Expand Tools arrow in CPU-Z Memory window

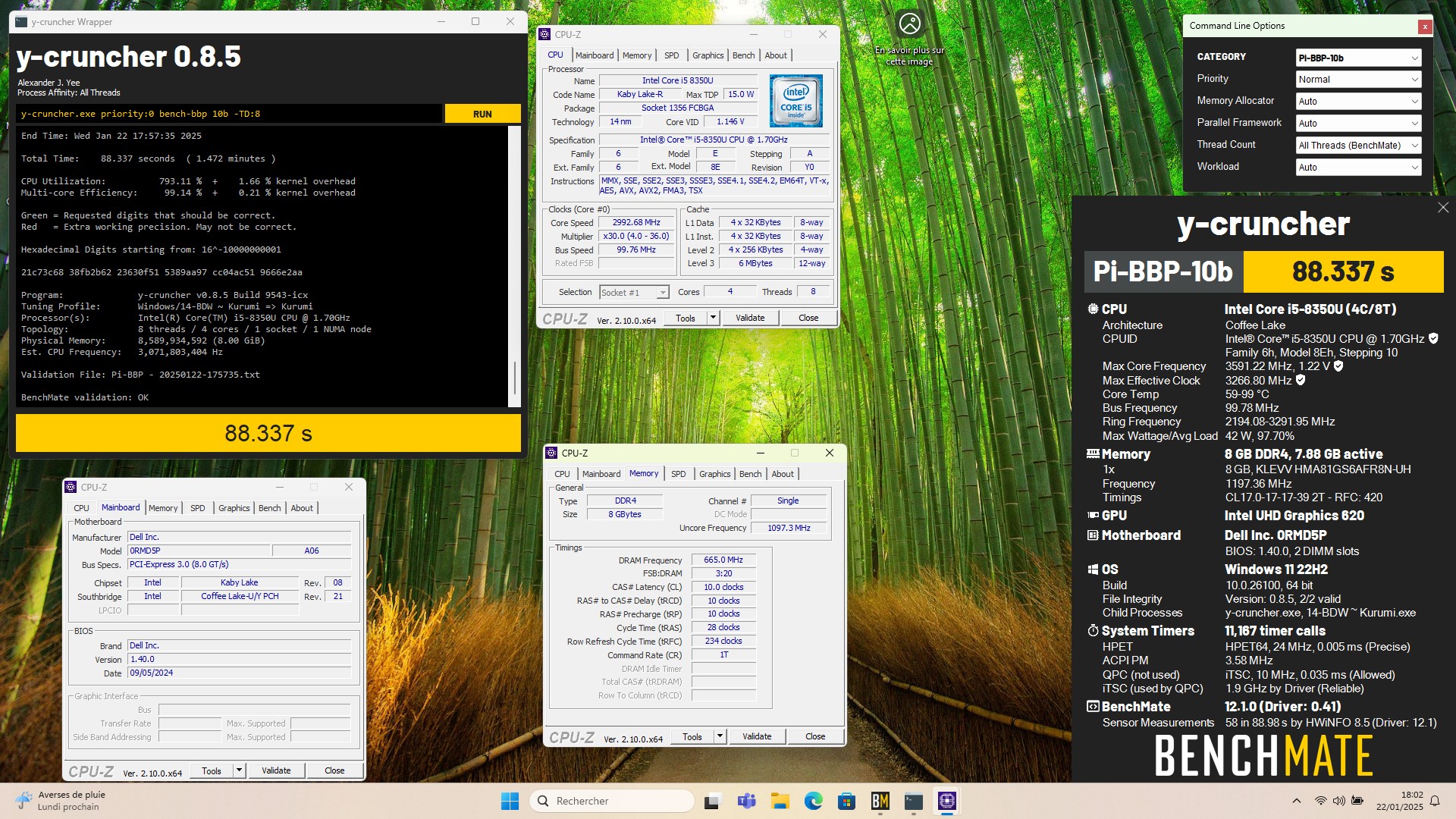(x=720, y=736)
